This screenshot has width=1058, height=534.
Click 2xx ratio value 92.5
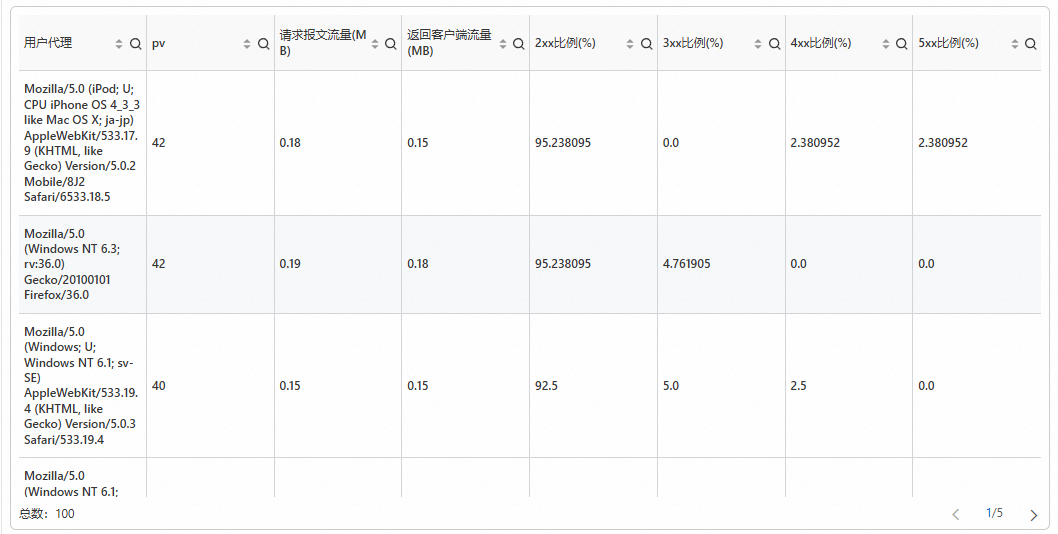click(x=547, y=386)
